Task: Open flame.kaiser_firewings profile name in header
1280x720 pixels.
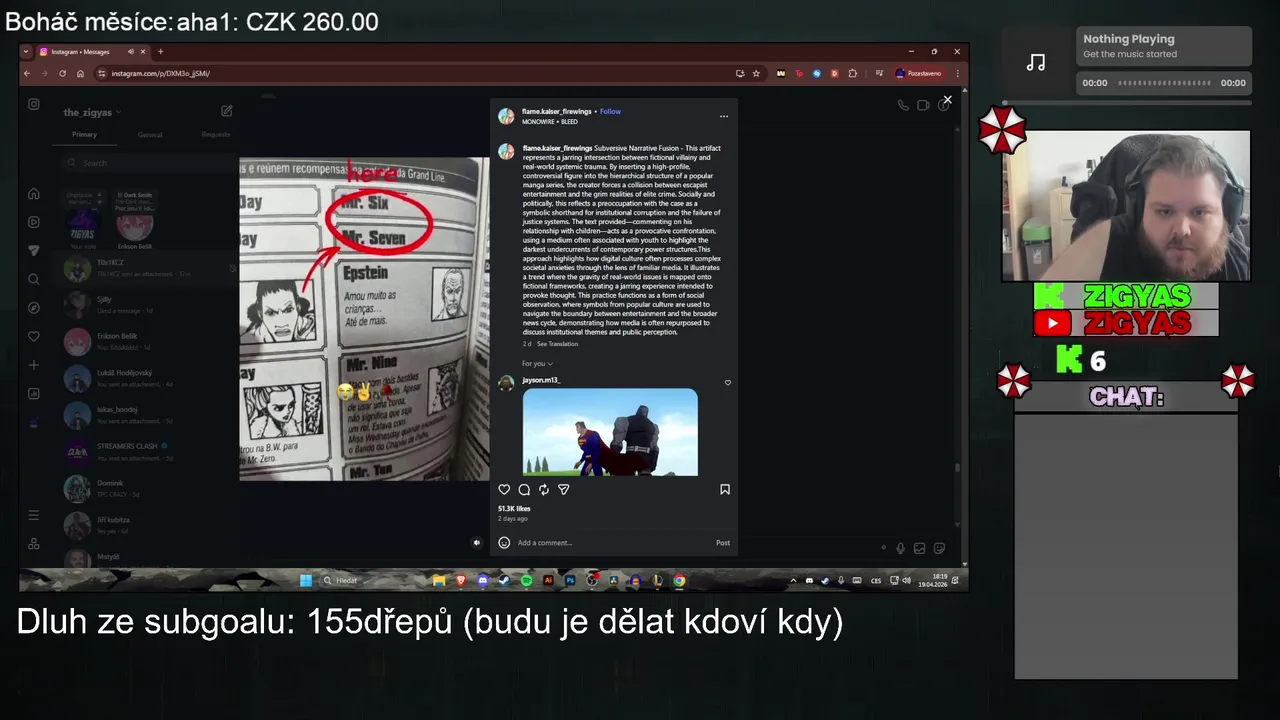Action: 557,112
